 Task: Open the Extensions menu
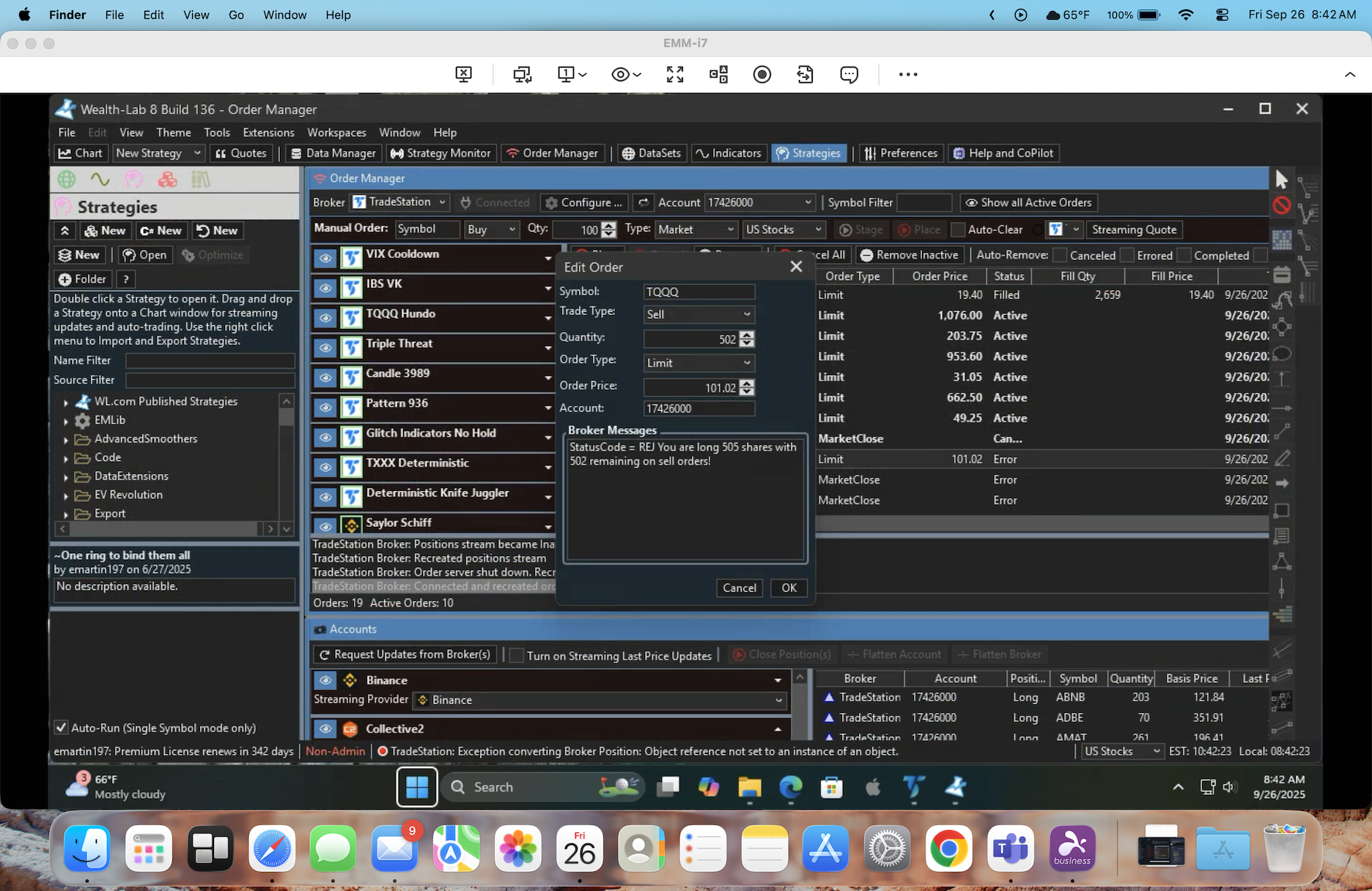tap(268, 133)
